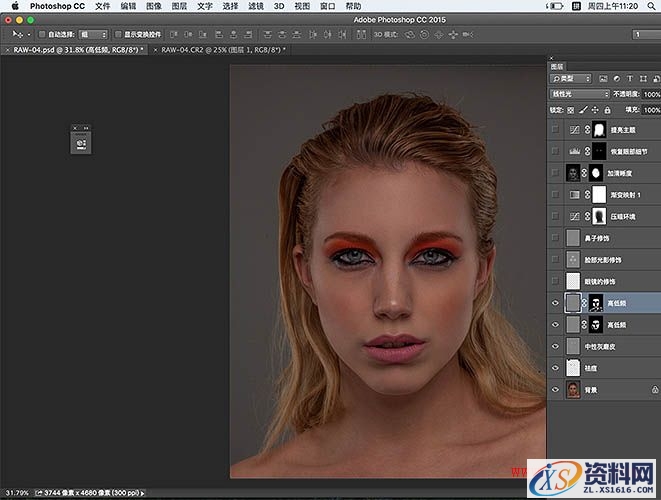This screenshot has width=661, height=500.
Task: Click the lock image pixels brush icon
Action: pyautogui.click(x=583, y=109)
